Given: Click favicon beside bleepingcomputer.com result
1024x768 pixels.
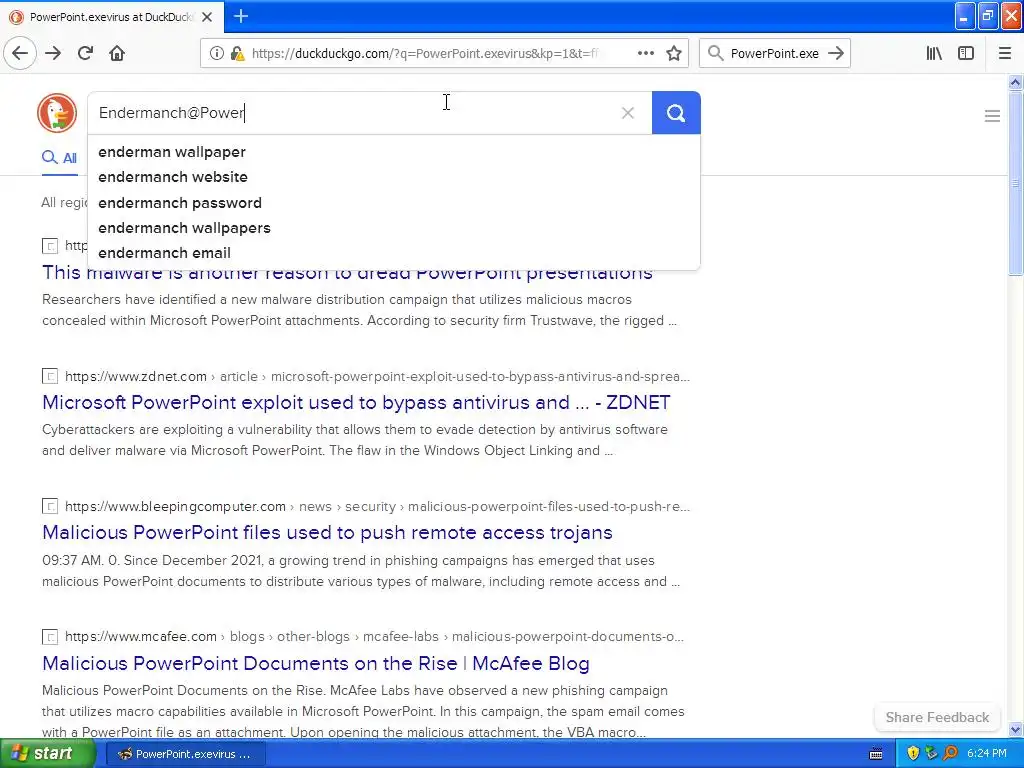Looking at the screenshot, I should [50, 507].
